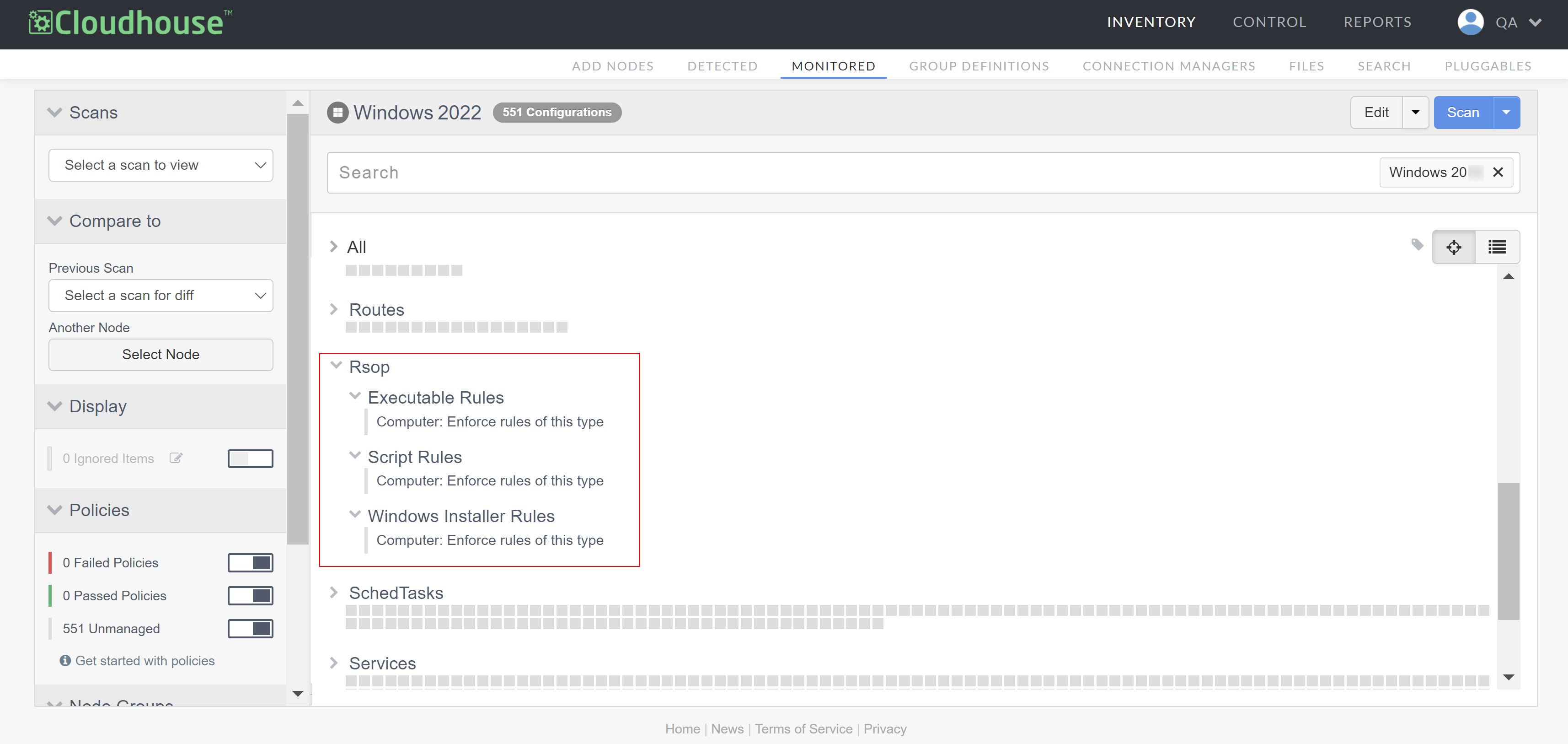The height and width of the screenshot is (744, 1568).
Task: Toggle the Failed Policies switch
Action: point(250,562)
